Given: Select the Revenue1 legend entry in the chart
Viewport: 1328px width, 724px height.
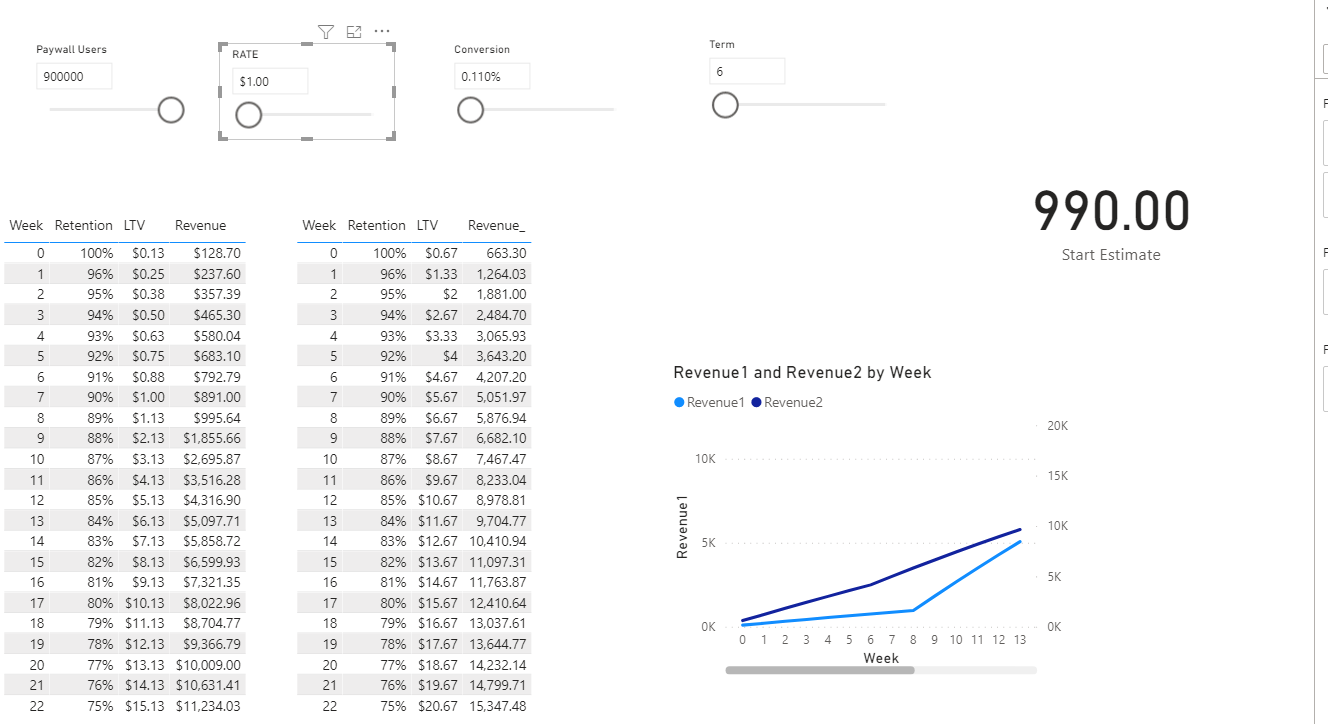Looking at the screenshot, I should [x=710, y=402].
